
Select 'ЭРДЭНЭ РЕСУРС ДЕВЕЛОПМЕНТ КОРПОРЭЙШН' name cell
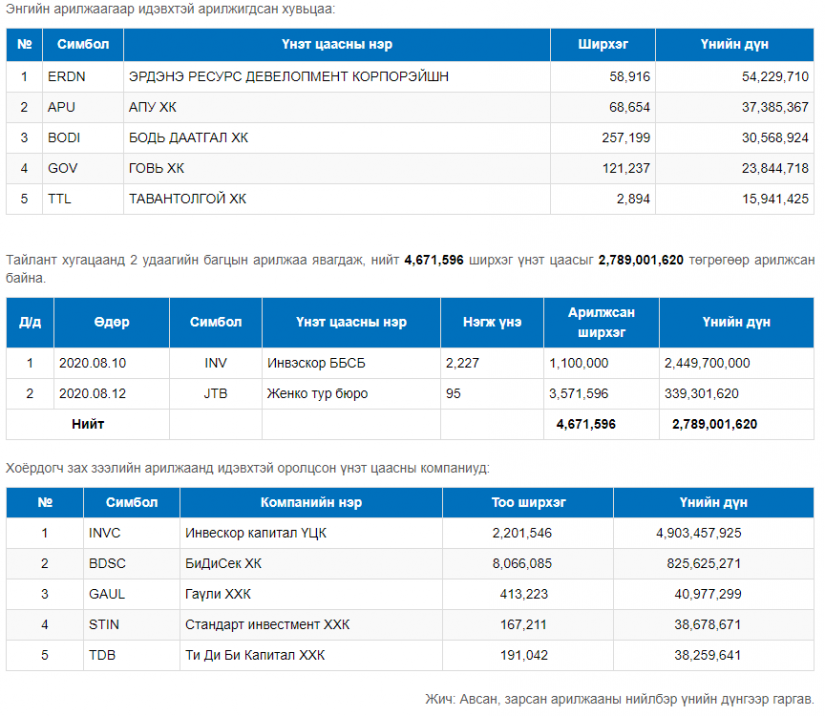point(337,77)
